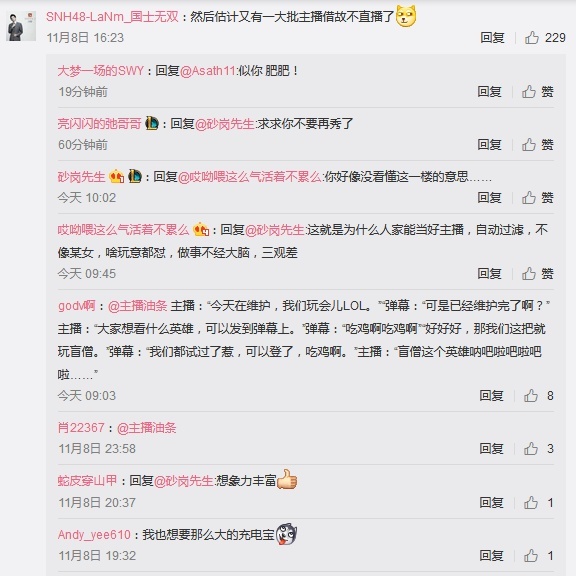Viewport: 576px width, 576px height.
Task: Like the top comment with 229 likes
Action: click(532, 37)
